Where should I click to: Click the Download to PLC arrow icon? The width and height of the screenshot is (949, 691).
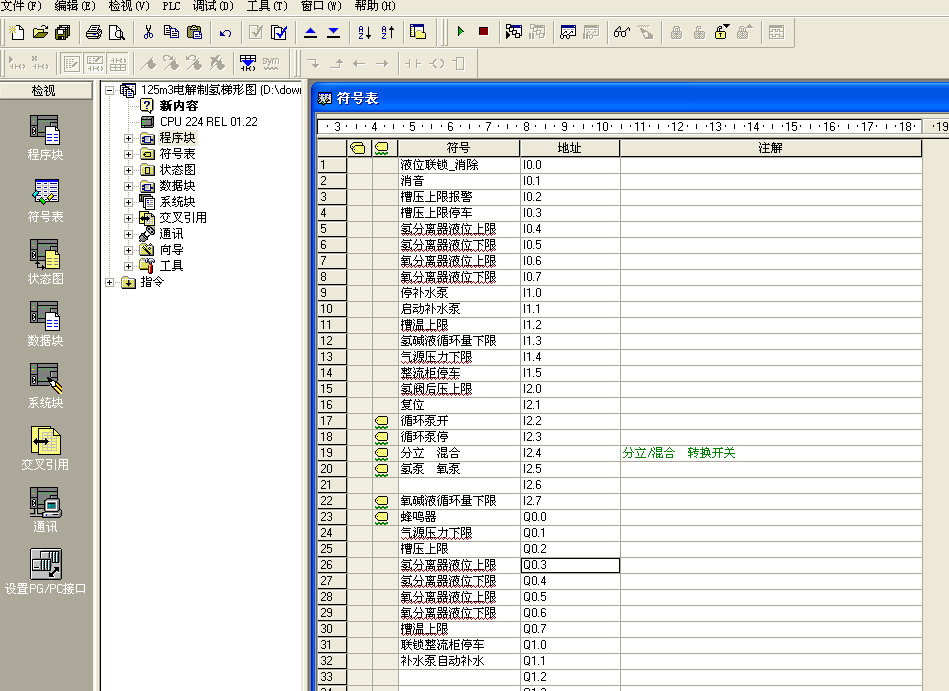333,32
